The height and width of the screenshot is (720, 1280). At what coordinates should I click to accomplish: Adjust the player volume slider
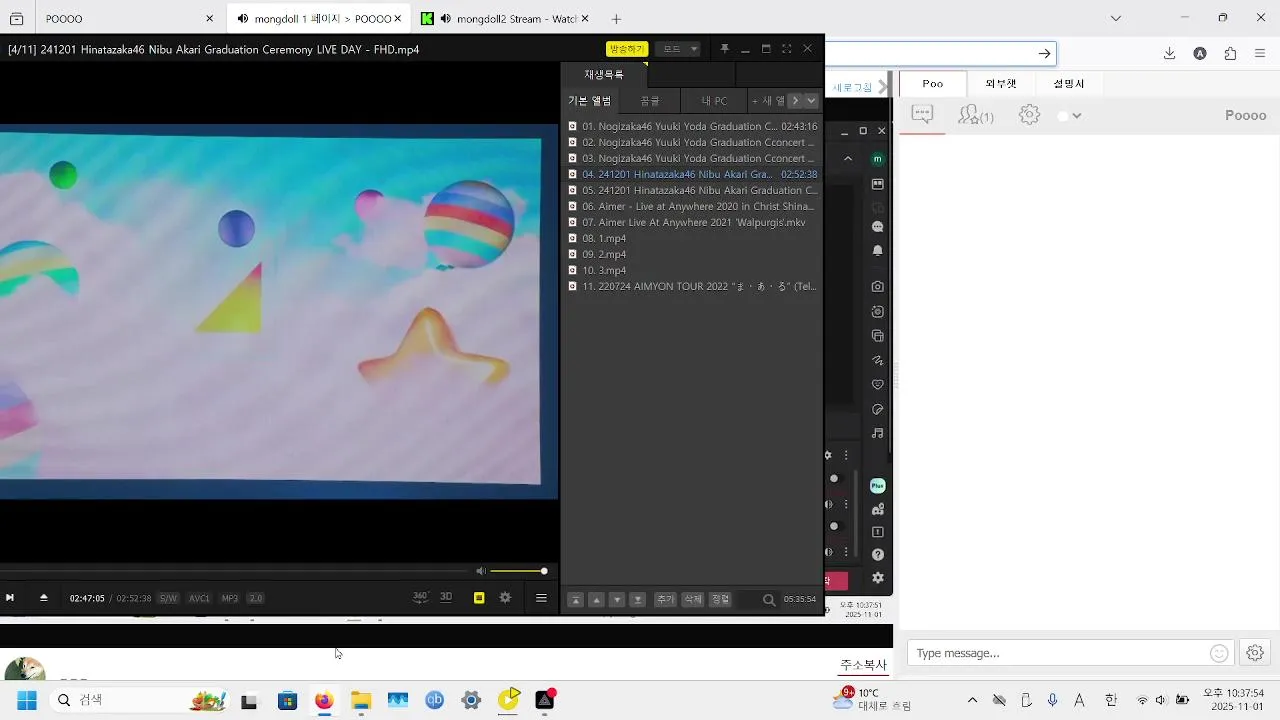519,571
